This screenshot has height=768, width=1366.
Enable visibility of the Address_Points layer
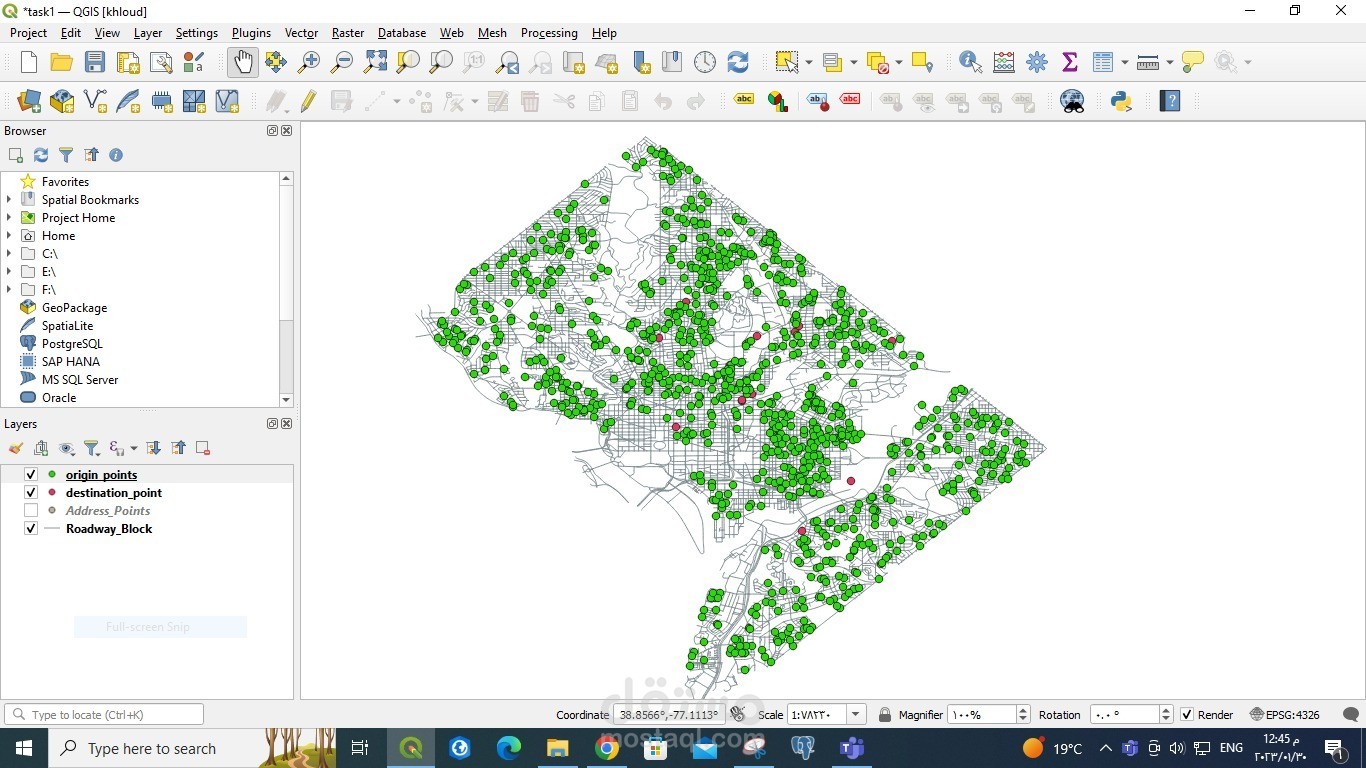click(x=31, y=510)
